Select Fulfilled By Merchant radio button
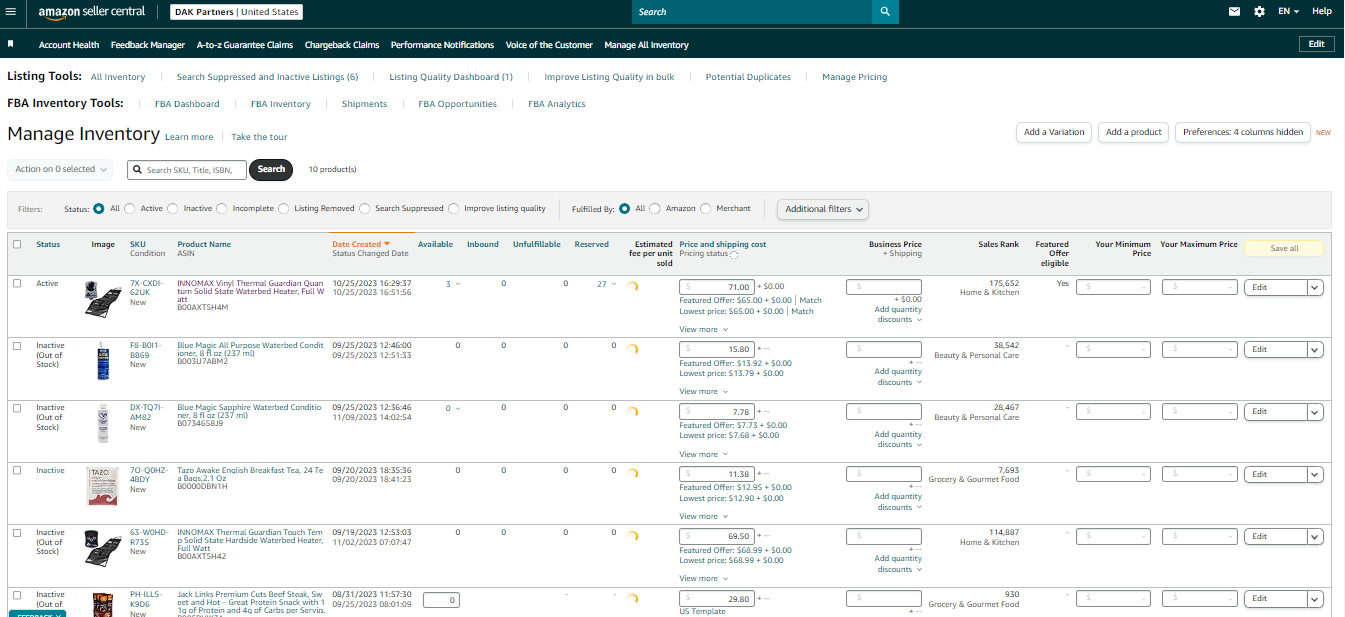The image size is (1345, 617). tap(705, 209)
